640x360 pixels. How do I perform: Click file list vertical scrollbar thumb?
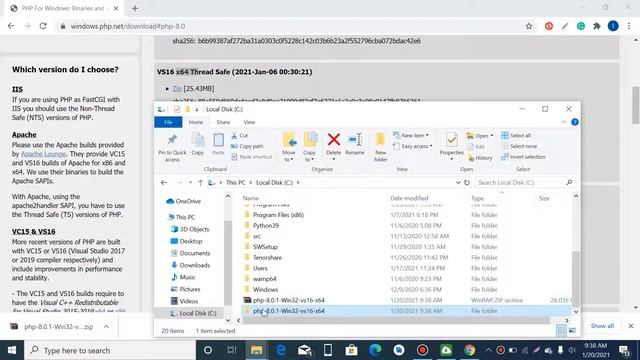coord(576,279)
